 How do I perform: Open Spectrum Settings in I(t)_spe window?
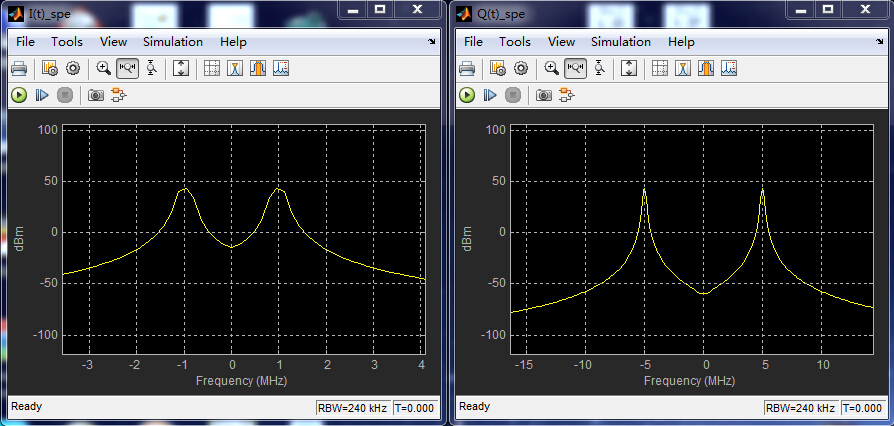50,68
